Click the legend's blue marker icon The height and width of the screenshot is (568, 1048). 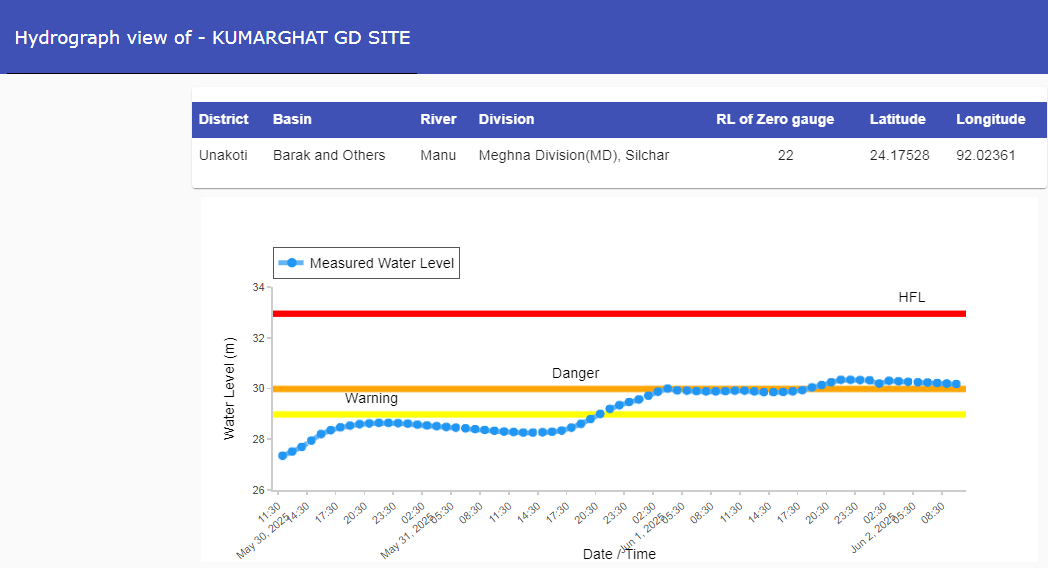click(291, 263)
